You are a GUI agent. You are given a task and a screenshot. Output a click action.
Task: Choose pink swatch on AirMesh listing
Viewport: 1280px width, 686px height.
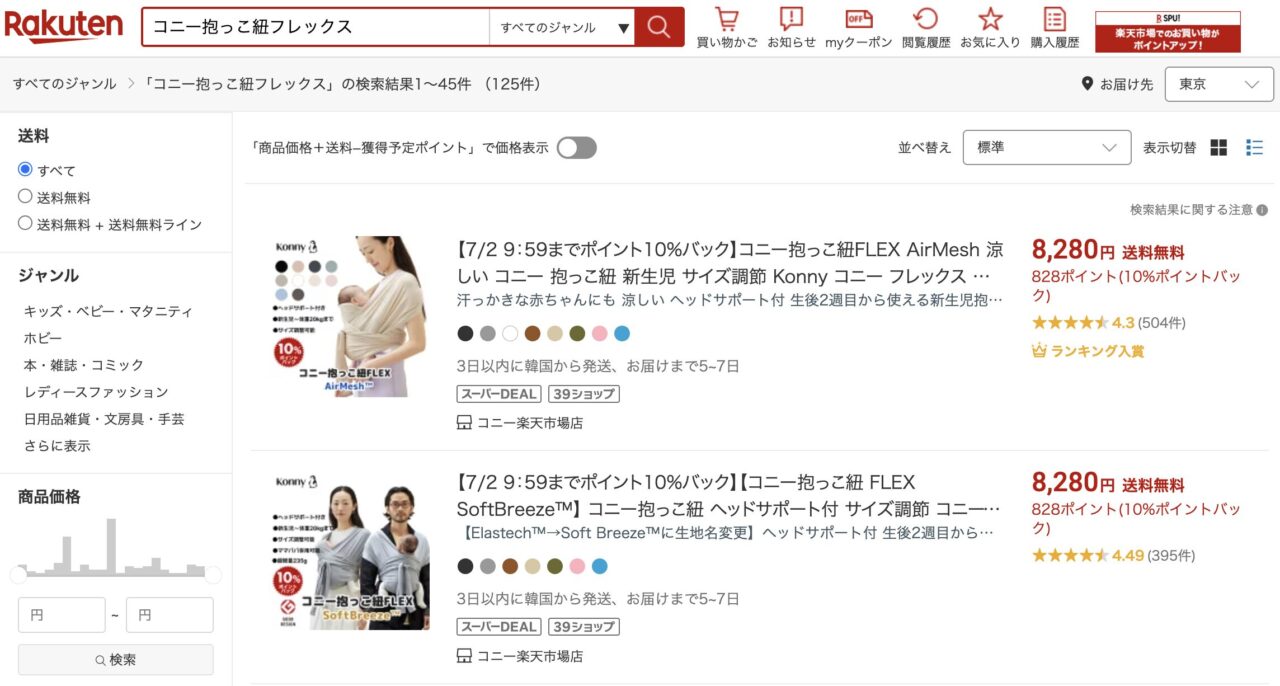pos(599,334)
